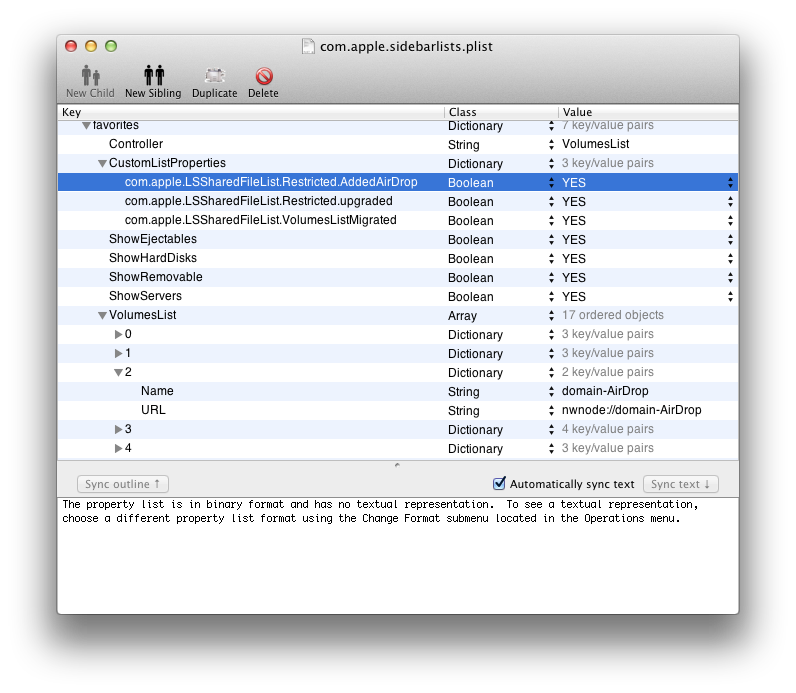Viewport: 796px width, 693px height.
Task: Expand item 1 in VolumesList
Action: click(x=118, y=353)
